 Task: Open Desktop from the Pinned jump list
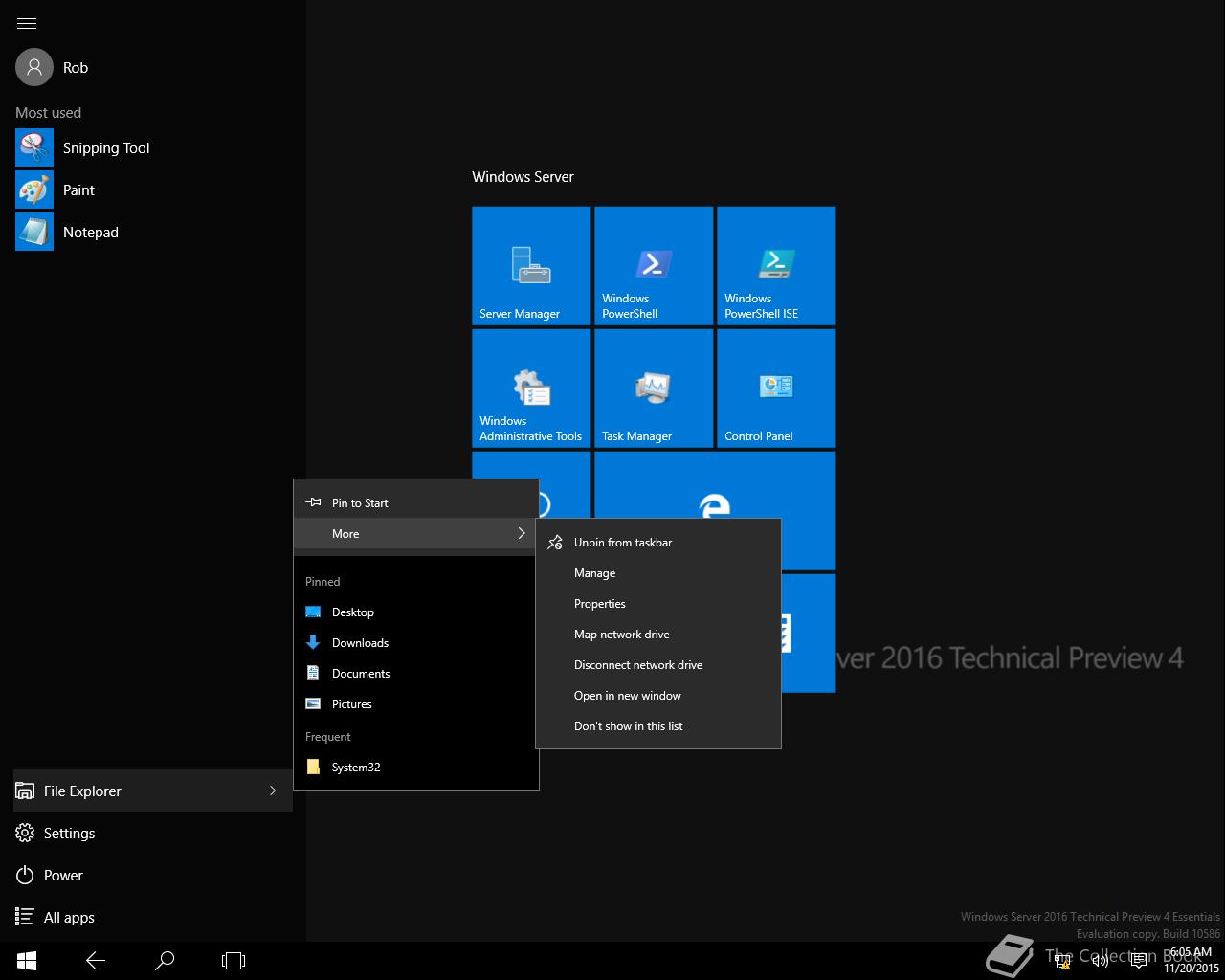click(416, 612)
